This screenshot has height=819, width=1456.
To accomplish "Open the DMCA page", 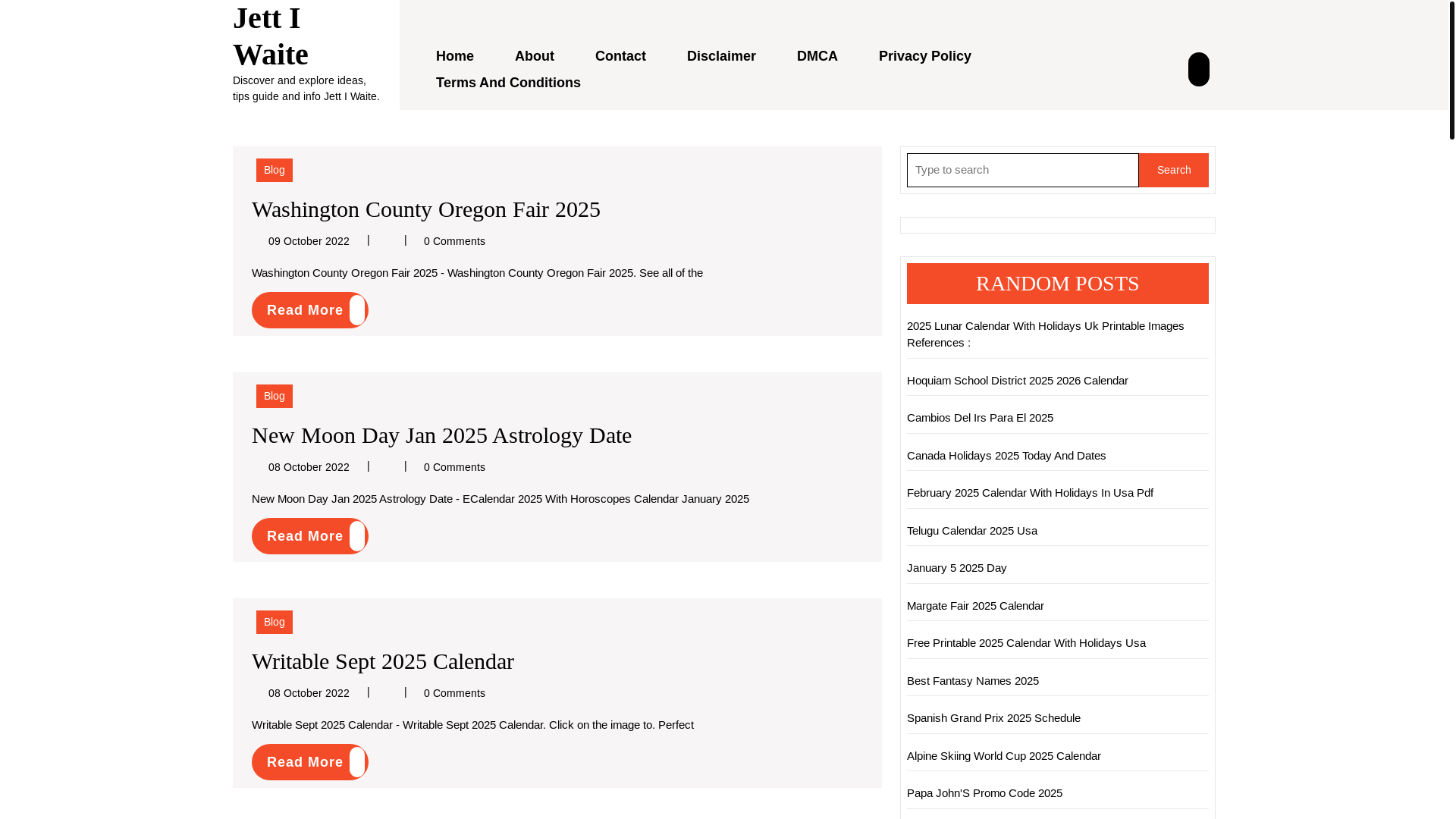I will [x=817, y=56].
